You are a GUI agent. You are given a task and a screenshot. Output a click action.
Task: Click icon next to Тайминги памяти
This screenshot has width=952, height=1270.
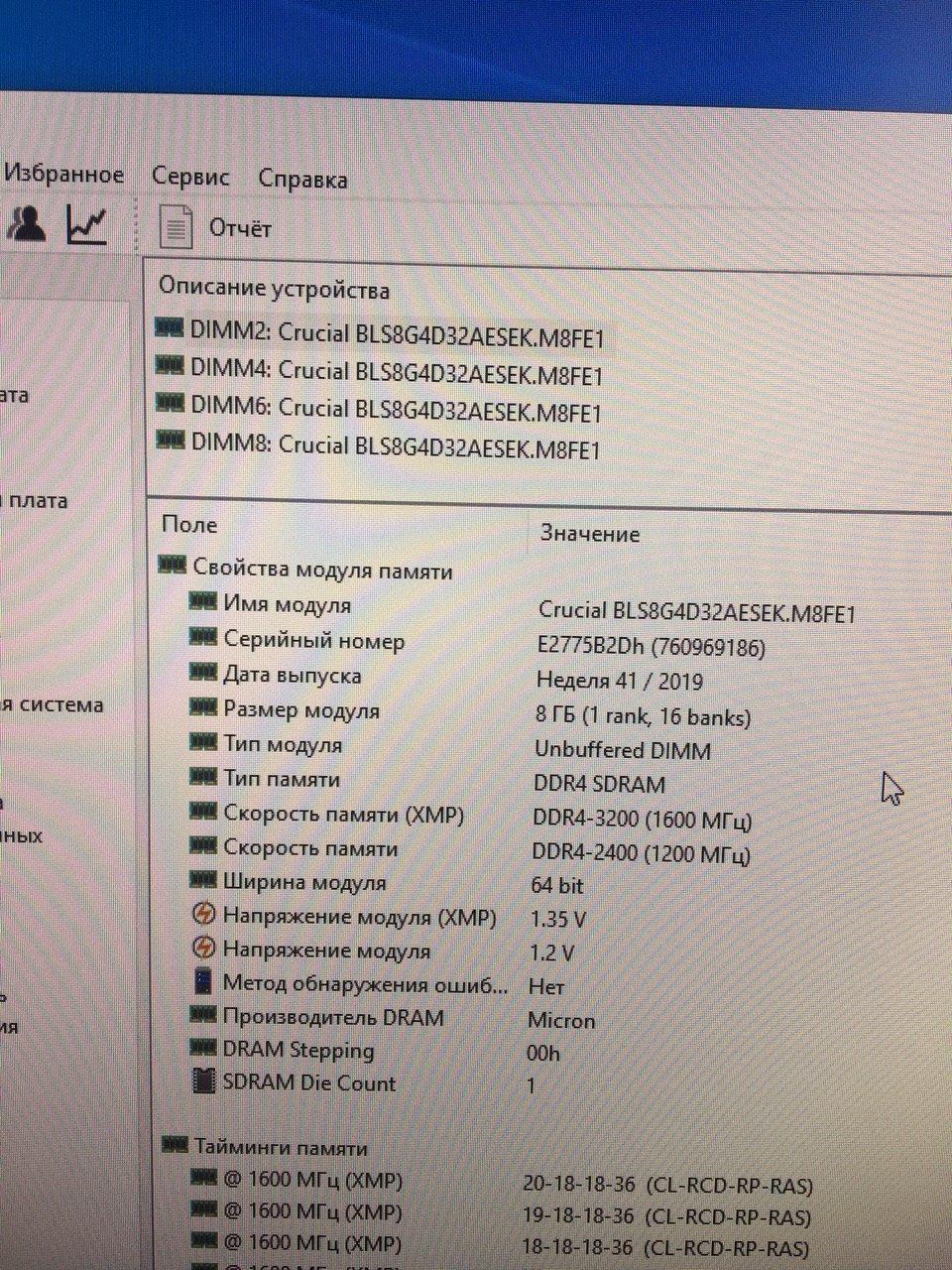pyautogui.click(x=175, y=1145)
